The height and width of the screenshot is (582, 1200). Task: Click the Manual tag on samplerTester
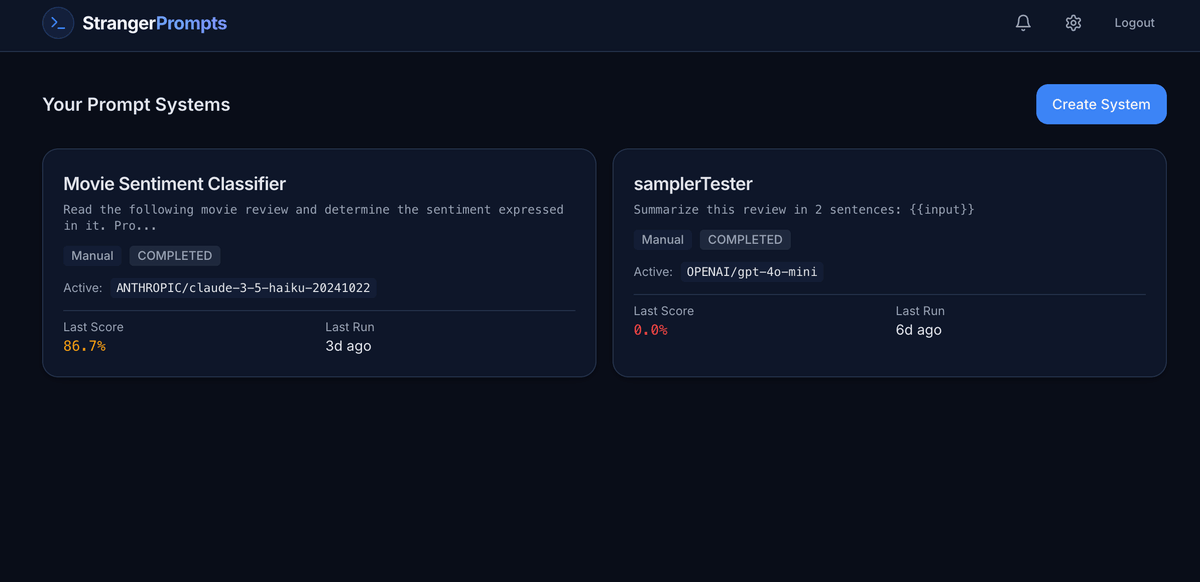(x=662, y=240)
